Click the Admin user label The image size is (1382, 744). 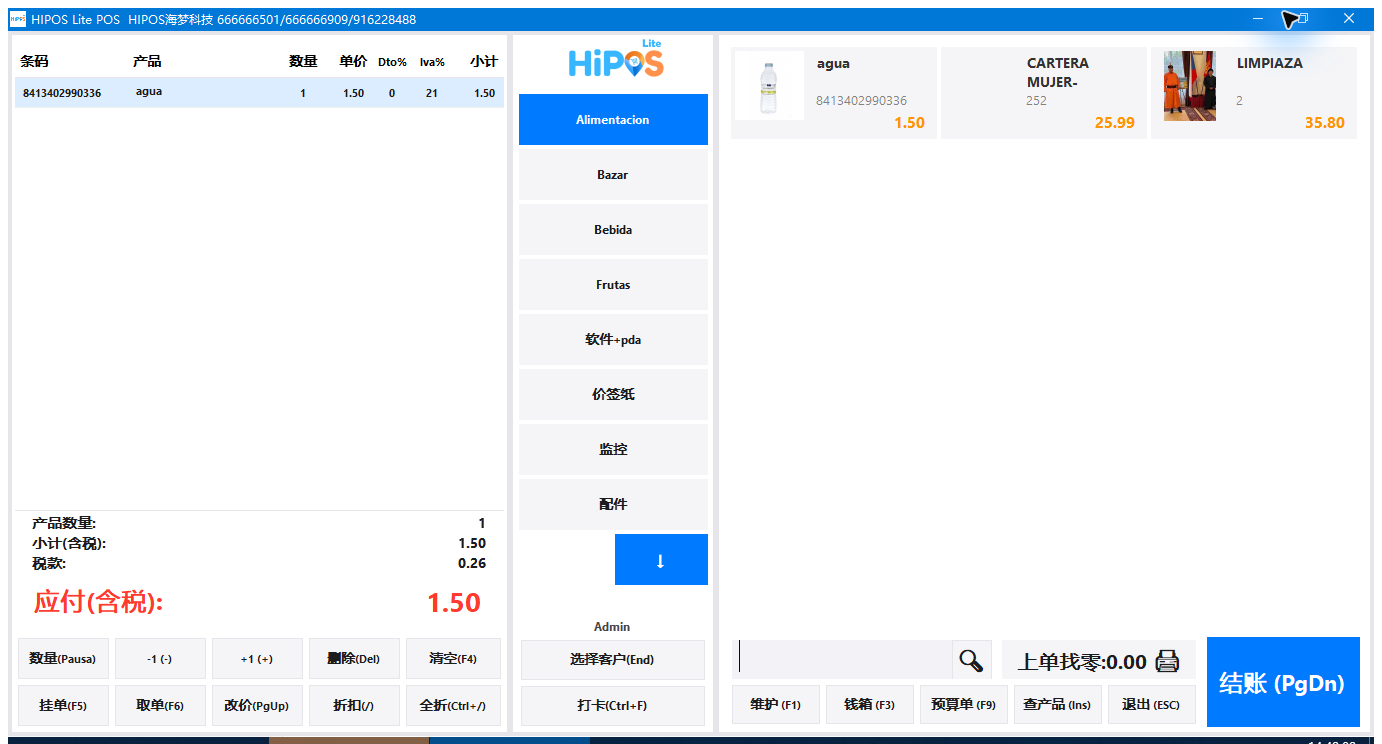(x=612, y=627)
